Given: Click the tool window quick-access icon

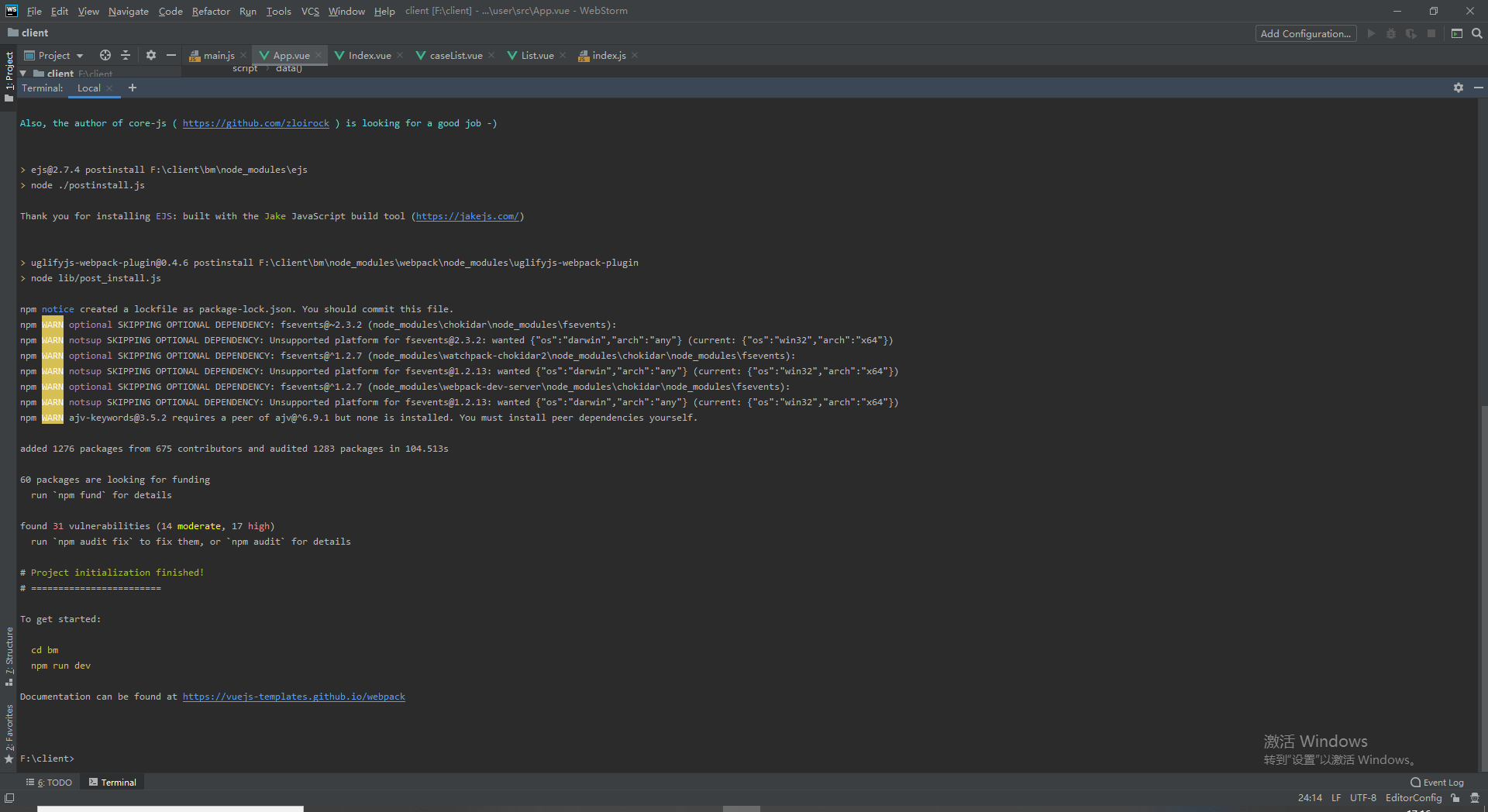Looking at the screenshot, I should click(x=9, y=798).
